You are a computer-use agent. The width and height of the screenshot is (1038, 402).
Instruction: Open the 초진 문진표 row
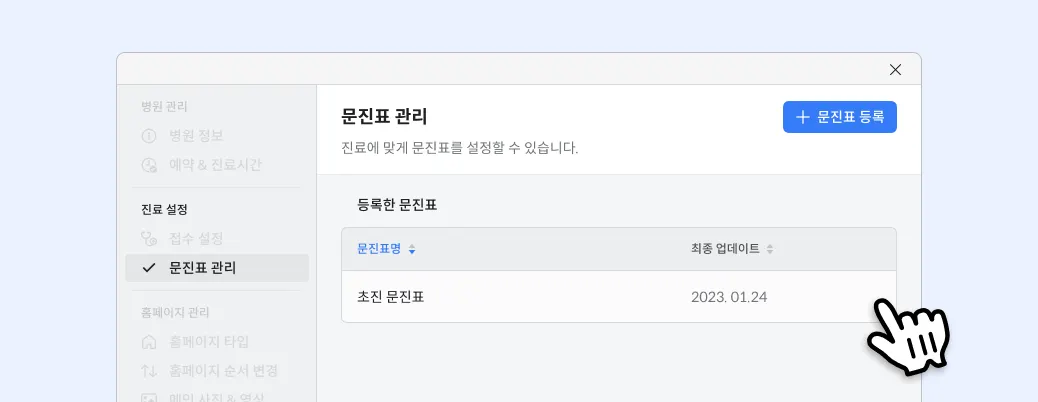pos(391,297)
